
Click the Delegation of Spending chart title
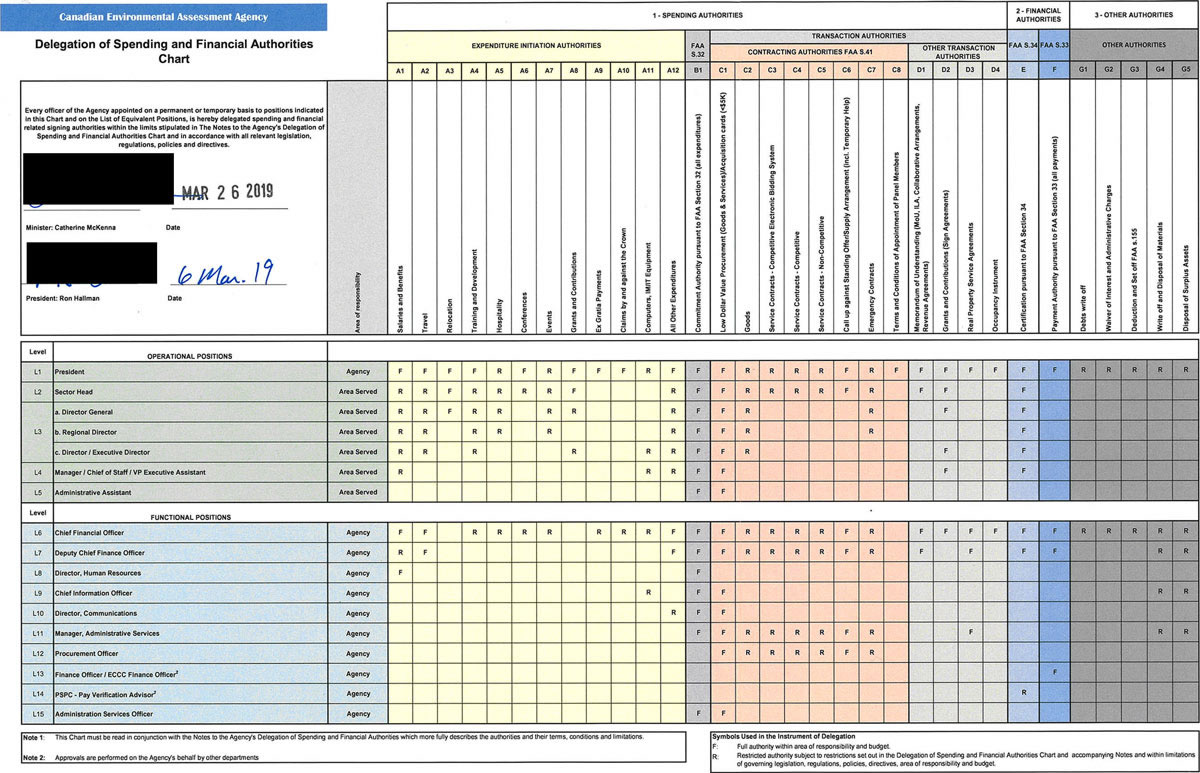(x=174, y=51)
